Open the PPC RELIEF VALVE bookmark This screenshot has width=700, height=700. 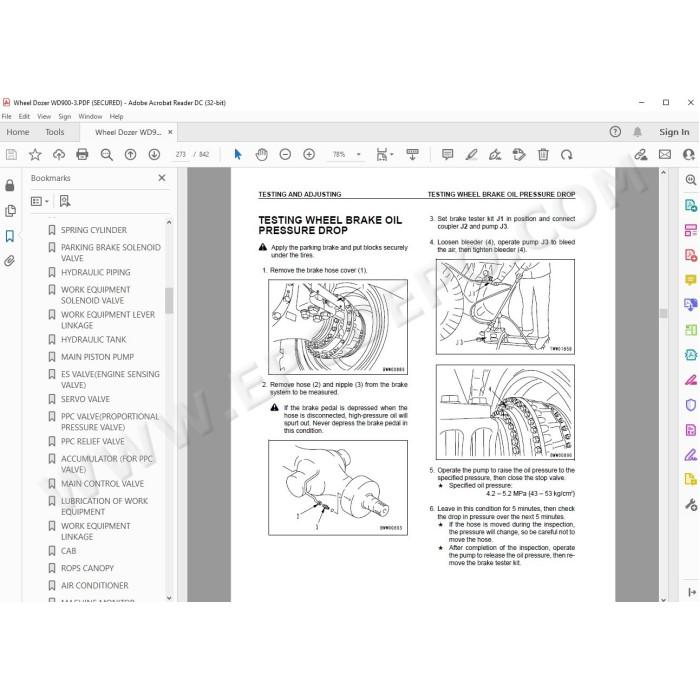click(x=92, y=442)
